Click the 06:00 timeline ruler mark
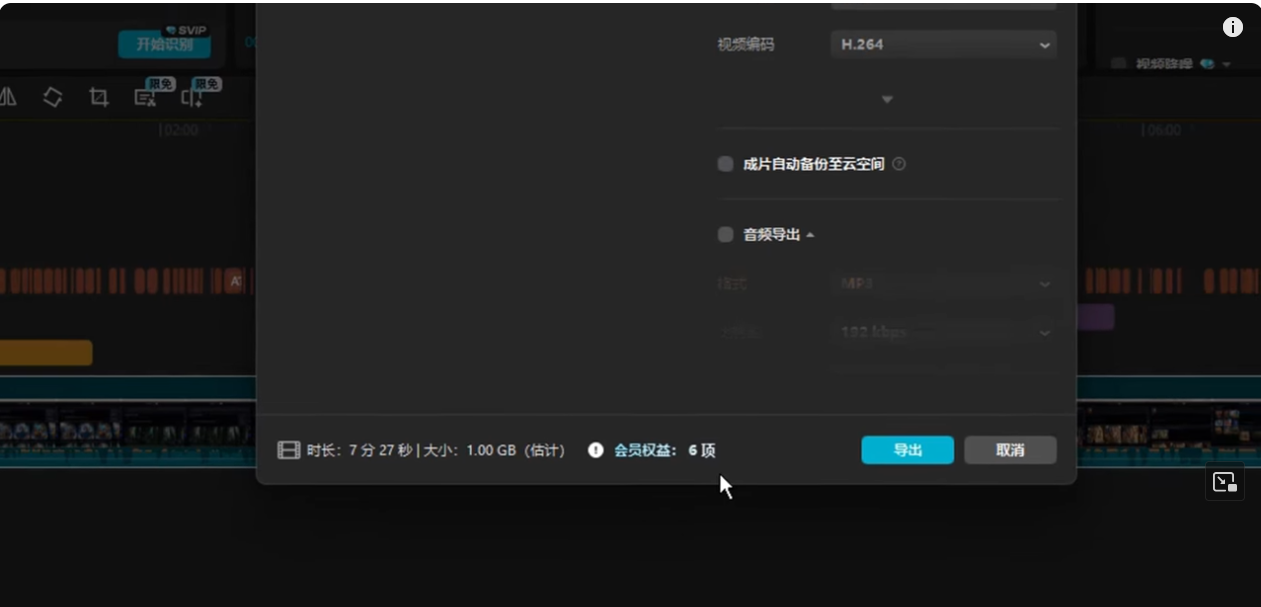The image size is (1261, 607). click(x=1162, y=130)
